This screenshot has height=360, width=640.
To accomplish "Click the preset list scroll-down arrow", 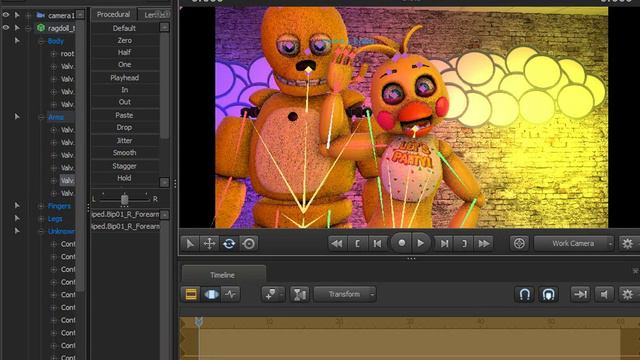I will point(164,182).
